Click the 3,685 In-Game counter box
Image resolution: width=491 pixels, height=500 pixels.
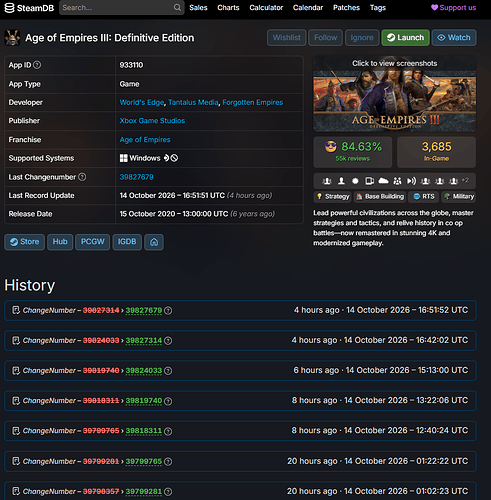436,152
